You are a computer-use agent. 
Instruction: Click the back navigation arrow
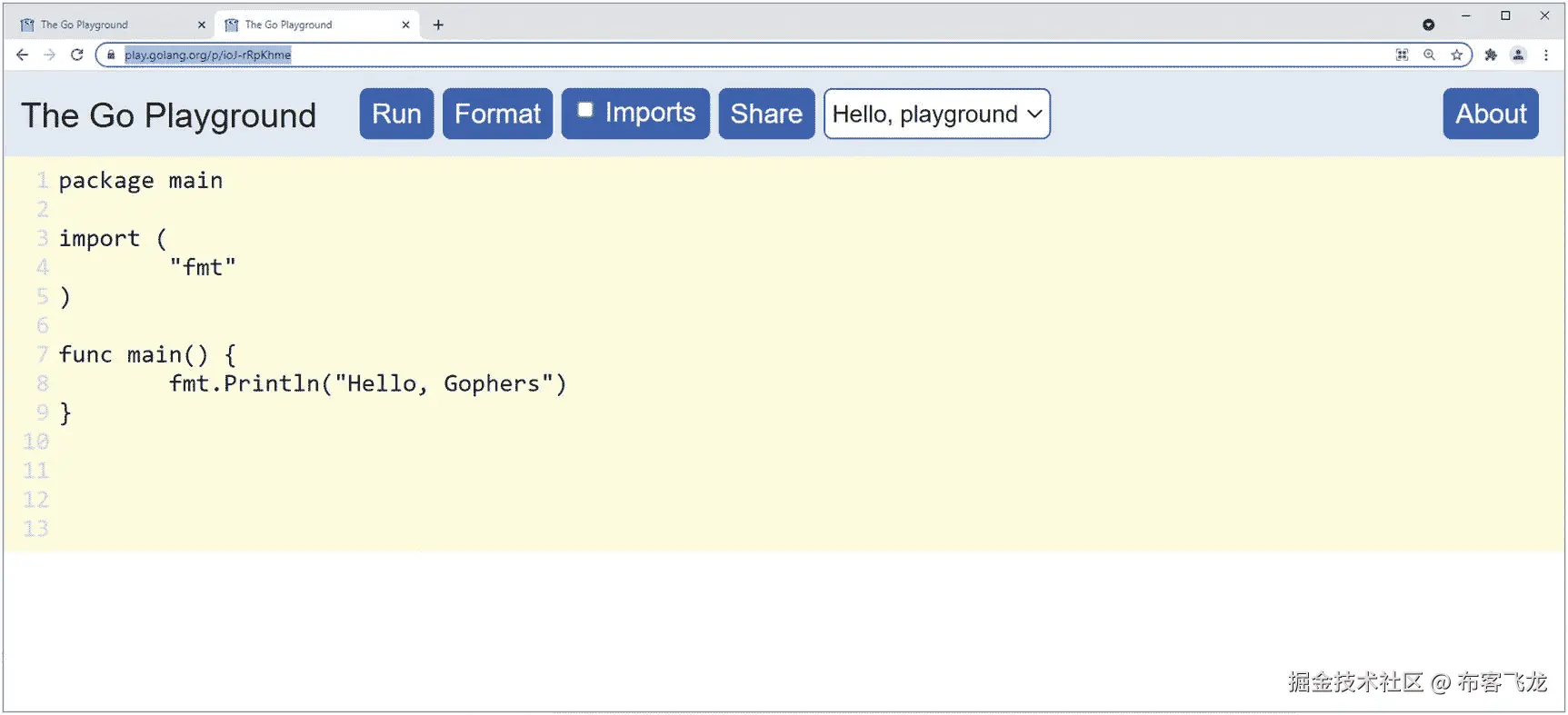click(23, 55)
